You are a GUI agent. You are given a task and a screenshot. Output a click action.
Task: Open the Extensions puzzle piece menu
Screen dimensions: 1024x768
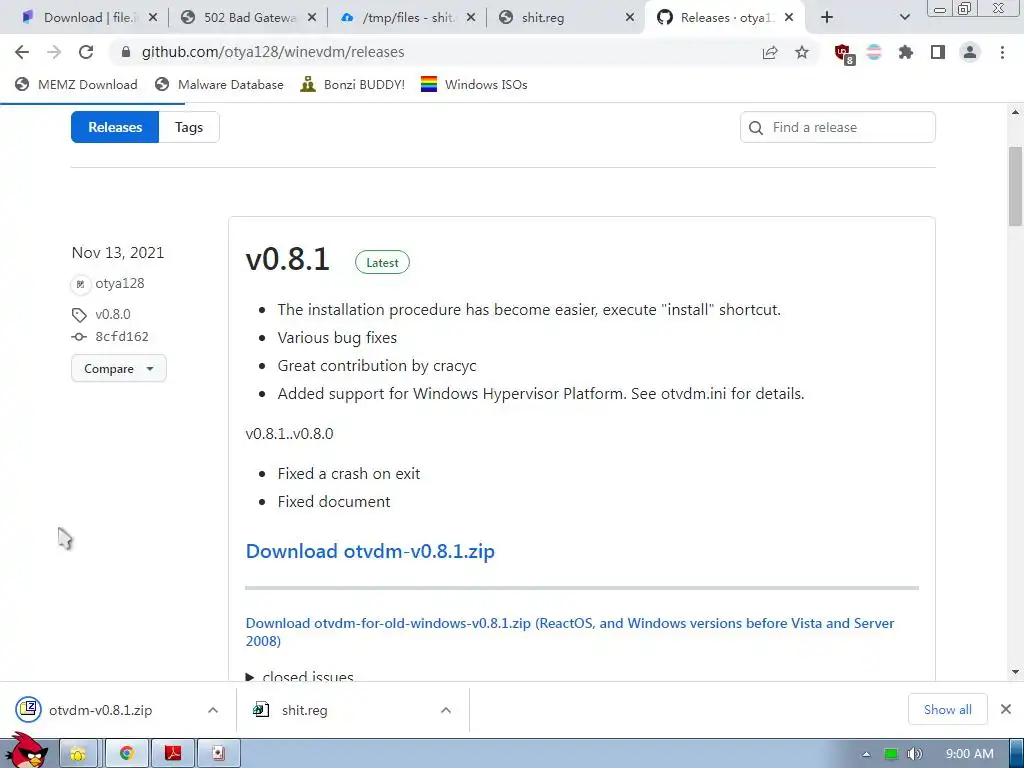(906, 52)
